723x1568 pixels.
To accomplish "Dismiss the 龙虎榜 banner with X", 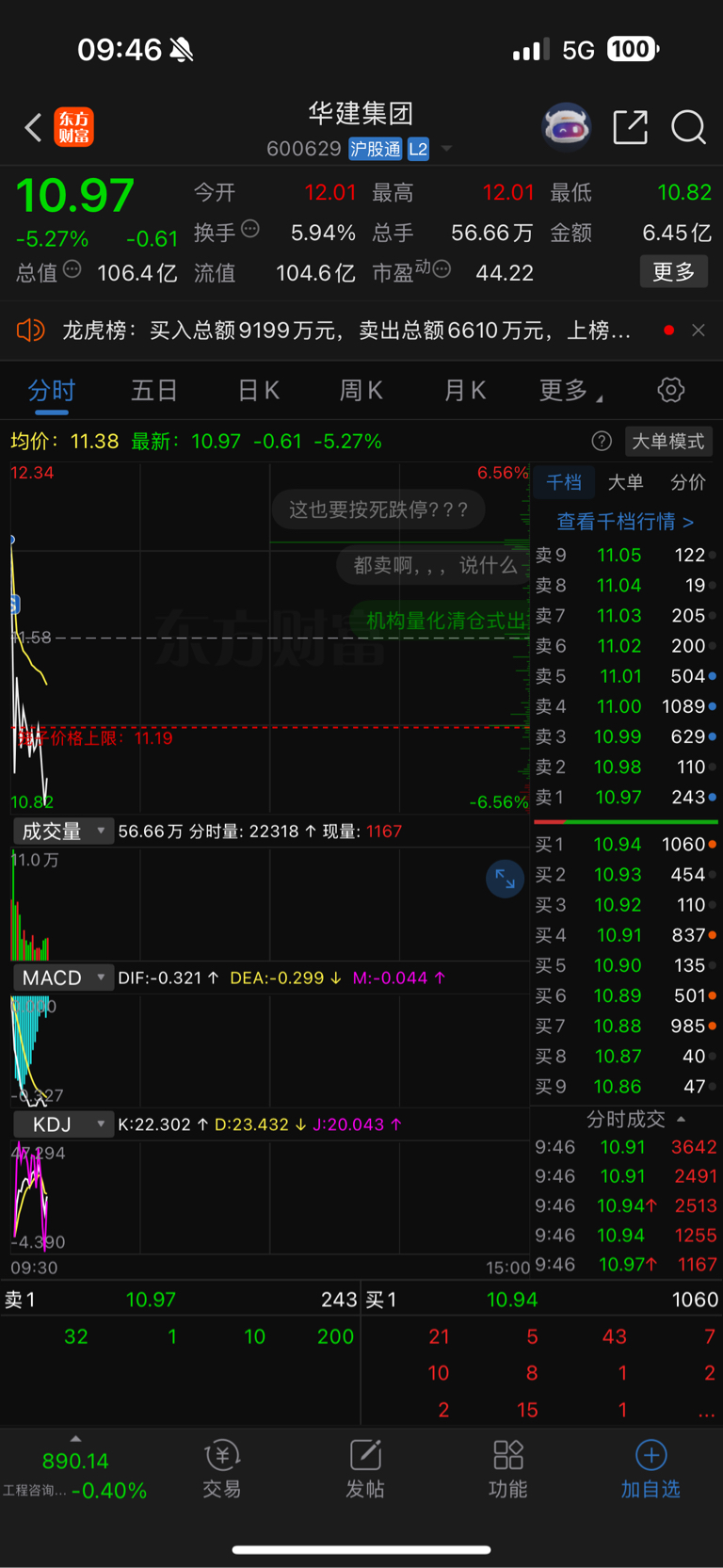I will [699, 330].
